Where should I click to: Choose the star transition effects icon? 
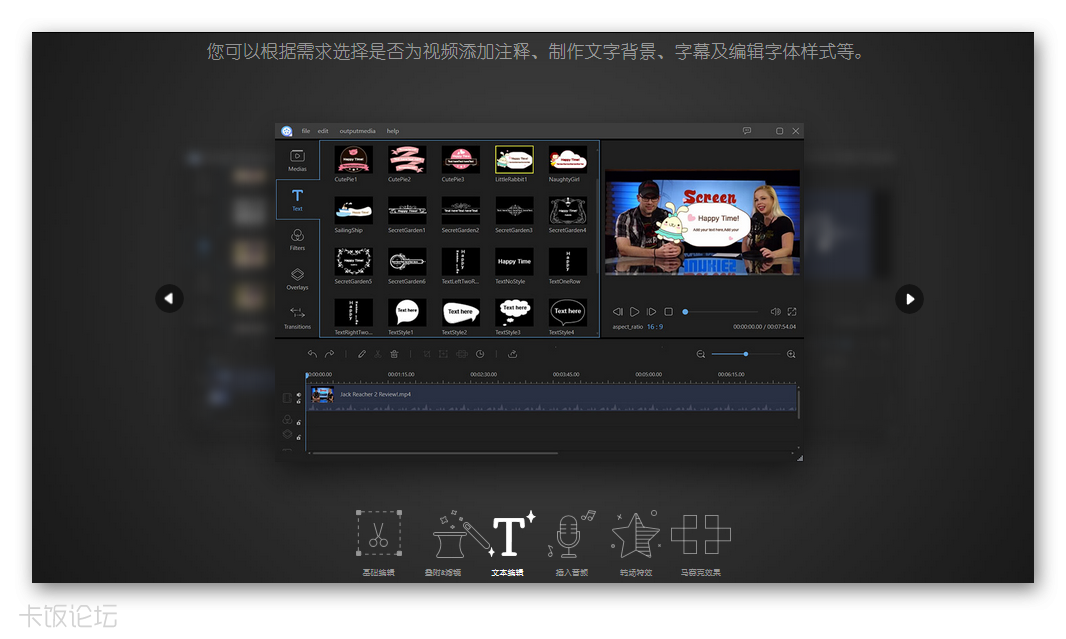tap(635, 535)
